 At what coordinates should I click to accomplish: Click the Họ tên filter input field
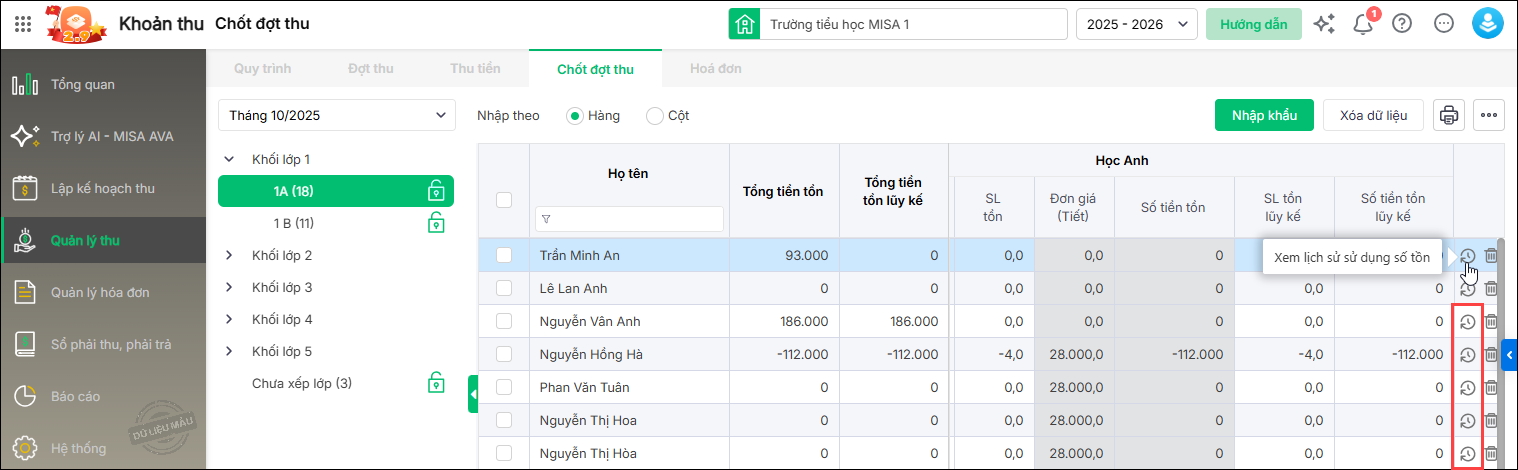point(630,219)
